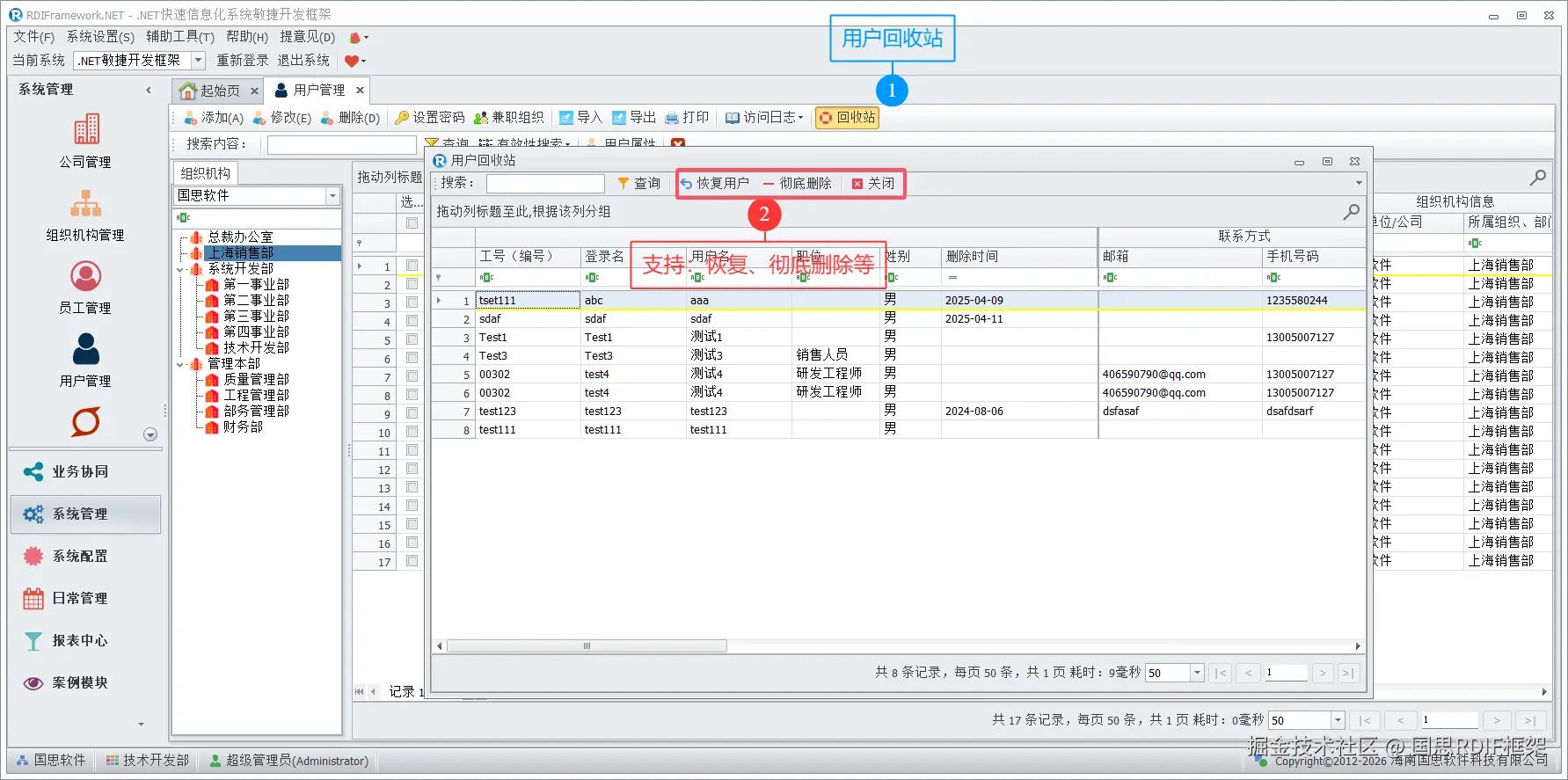This screenshot has height=780, width=1568.
Task: Expand more sidebar modules round arrow
Action: point(150,434)
